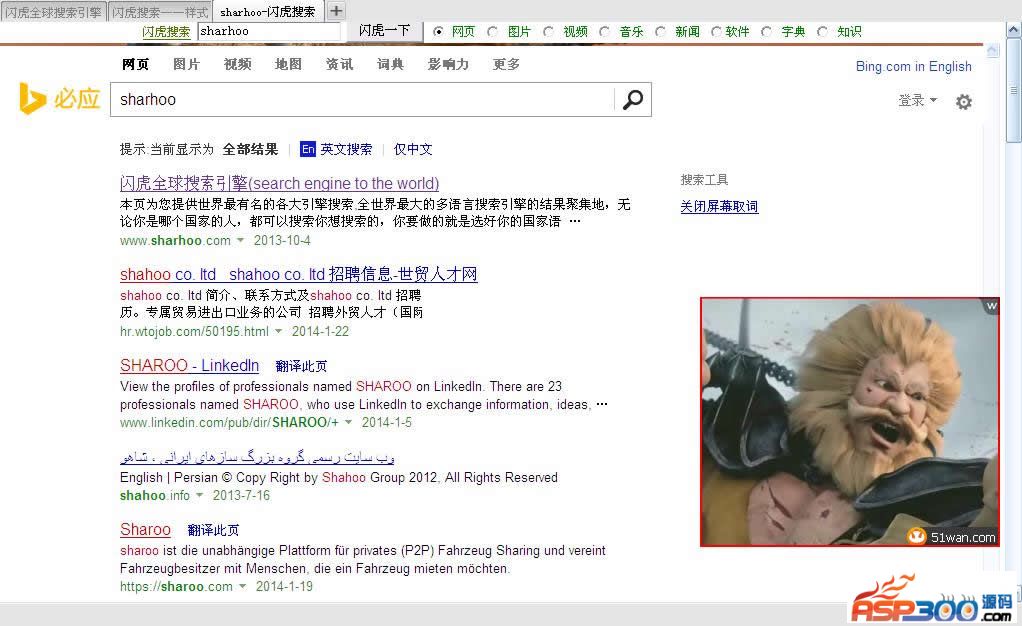Click the En 英文搜索 badge icon

click(x=308, y=149)
